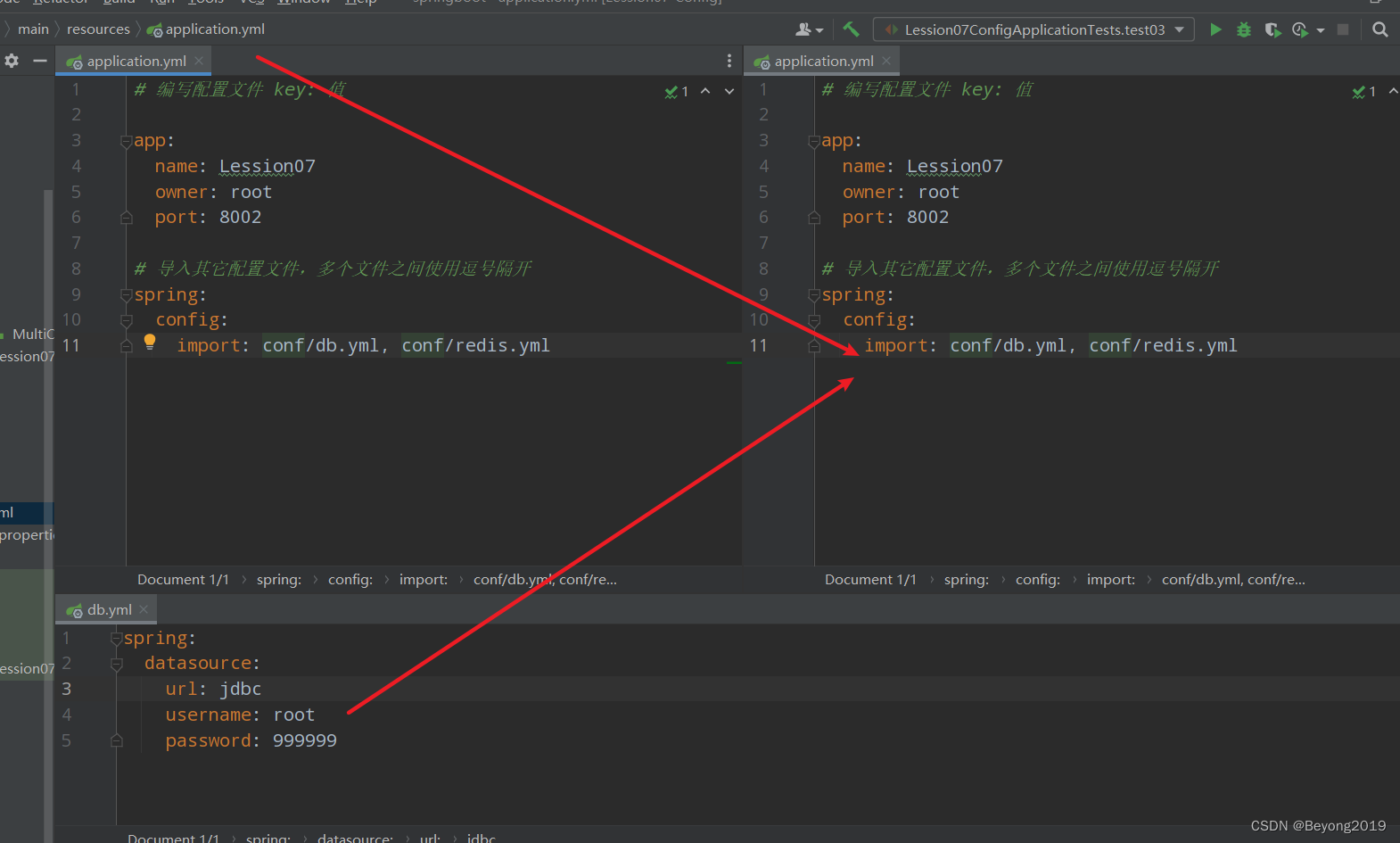The image size is (1400, 843).
Task: Open the run configuration dropdown
Action: (1034, 29)
